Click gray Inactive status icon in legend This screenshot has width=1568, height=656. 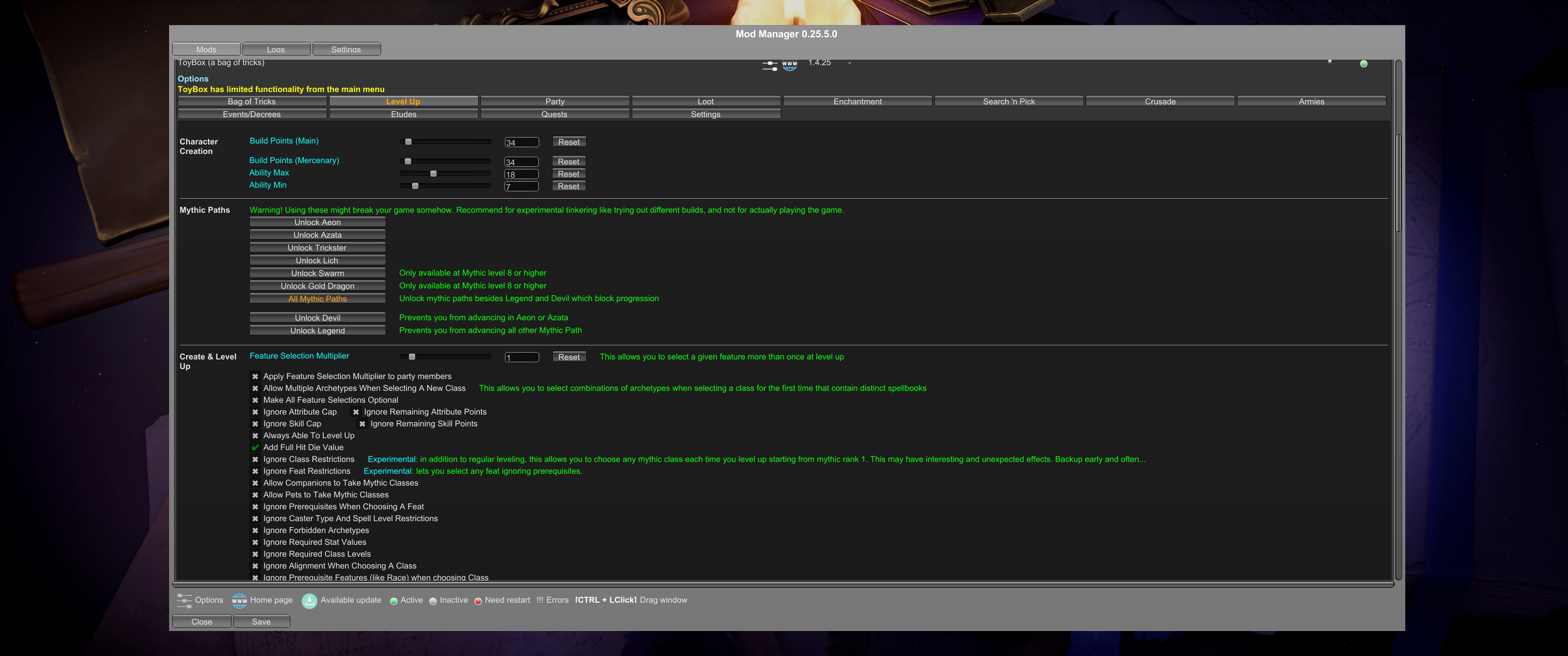(x=433, y=601)
